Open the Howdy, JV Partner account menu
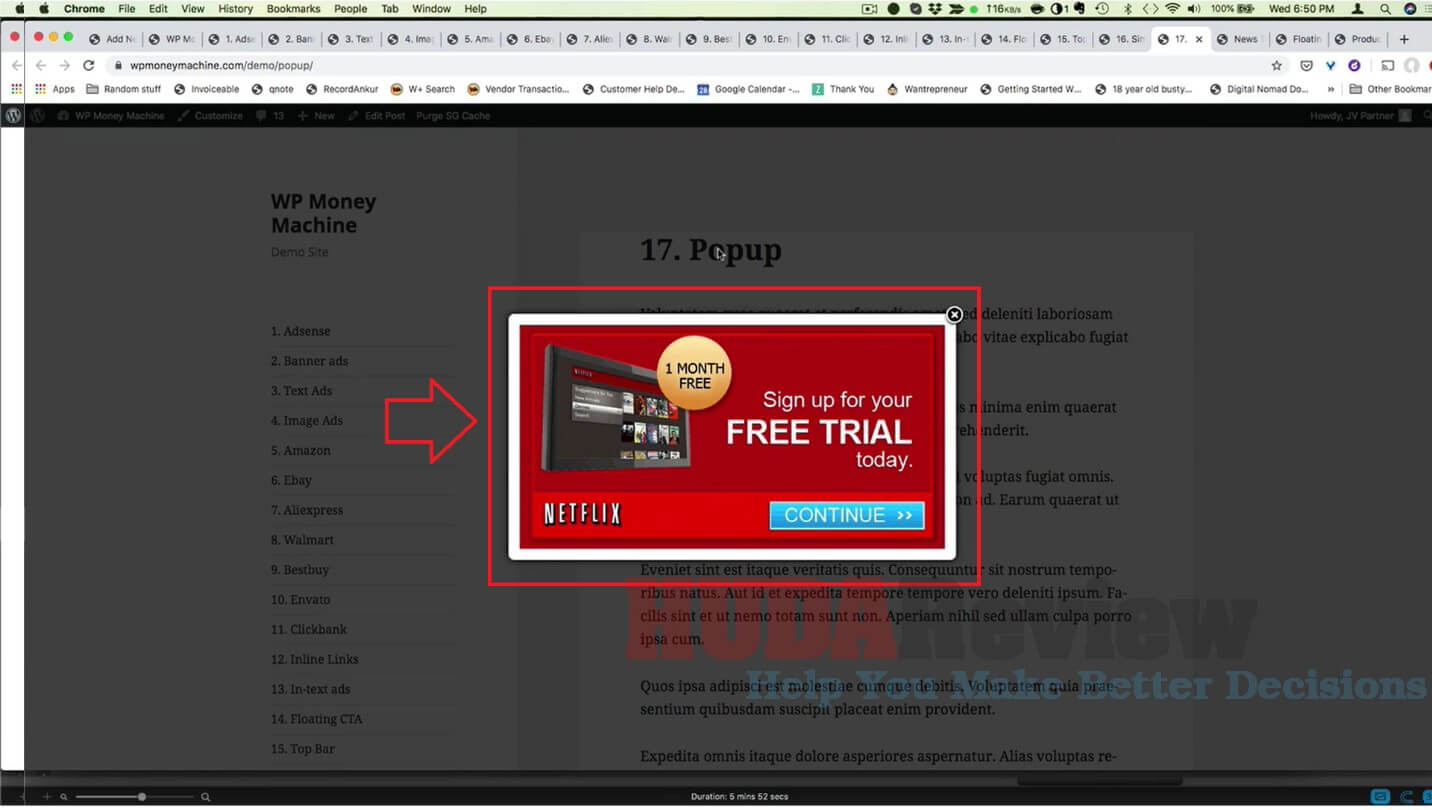This screenshot has height=810, width=1432. tap(1361, 116)
